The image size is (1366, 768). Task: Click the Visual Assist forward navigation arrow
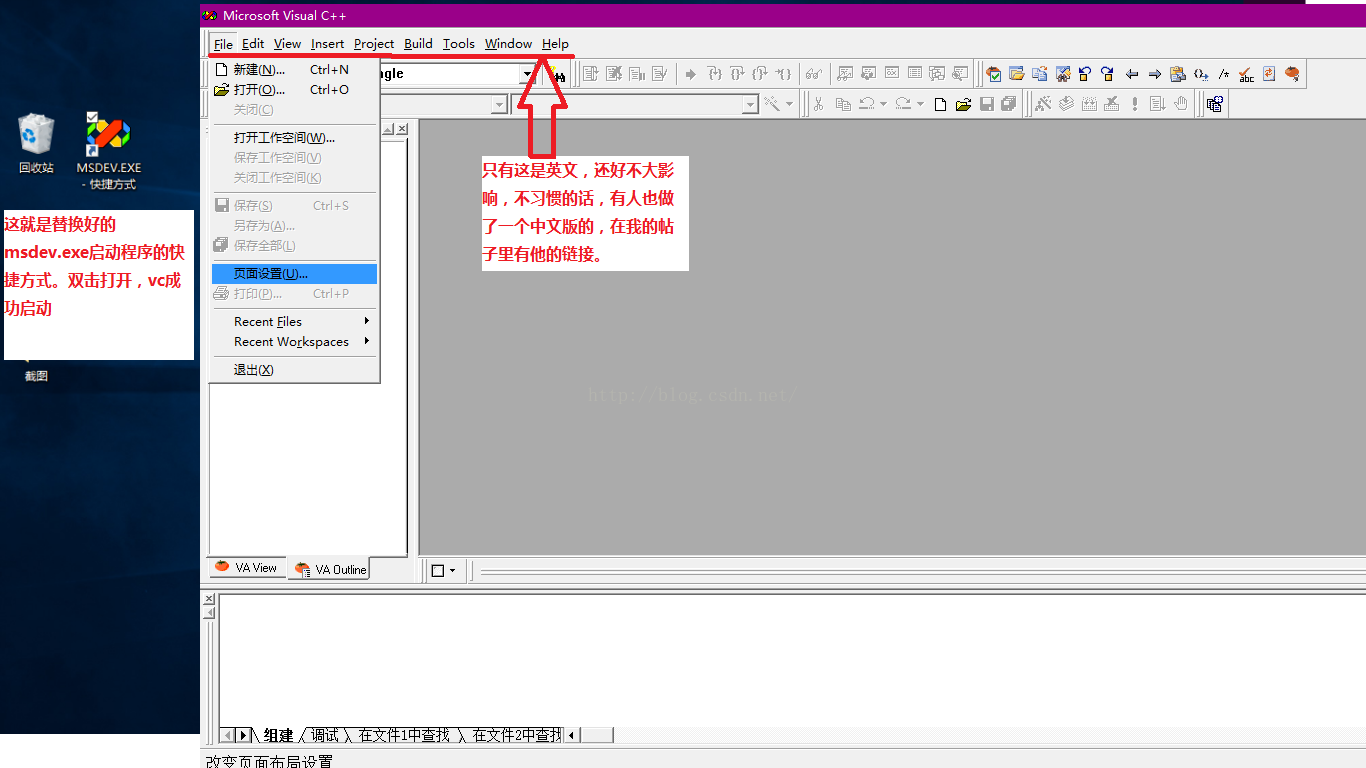[x=1155, y=74]
